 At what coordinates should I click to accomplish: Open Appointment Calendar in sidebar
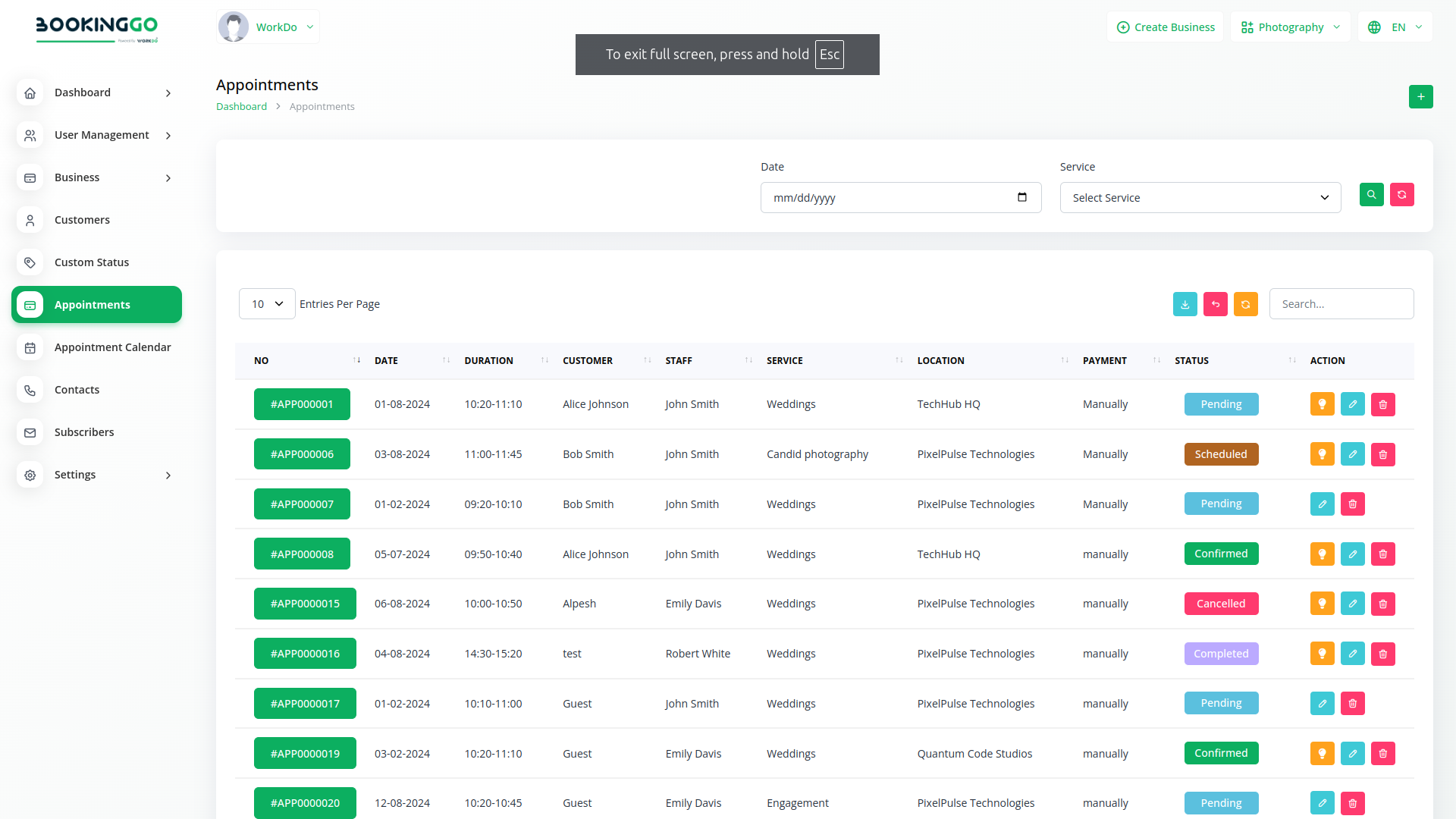112,347
